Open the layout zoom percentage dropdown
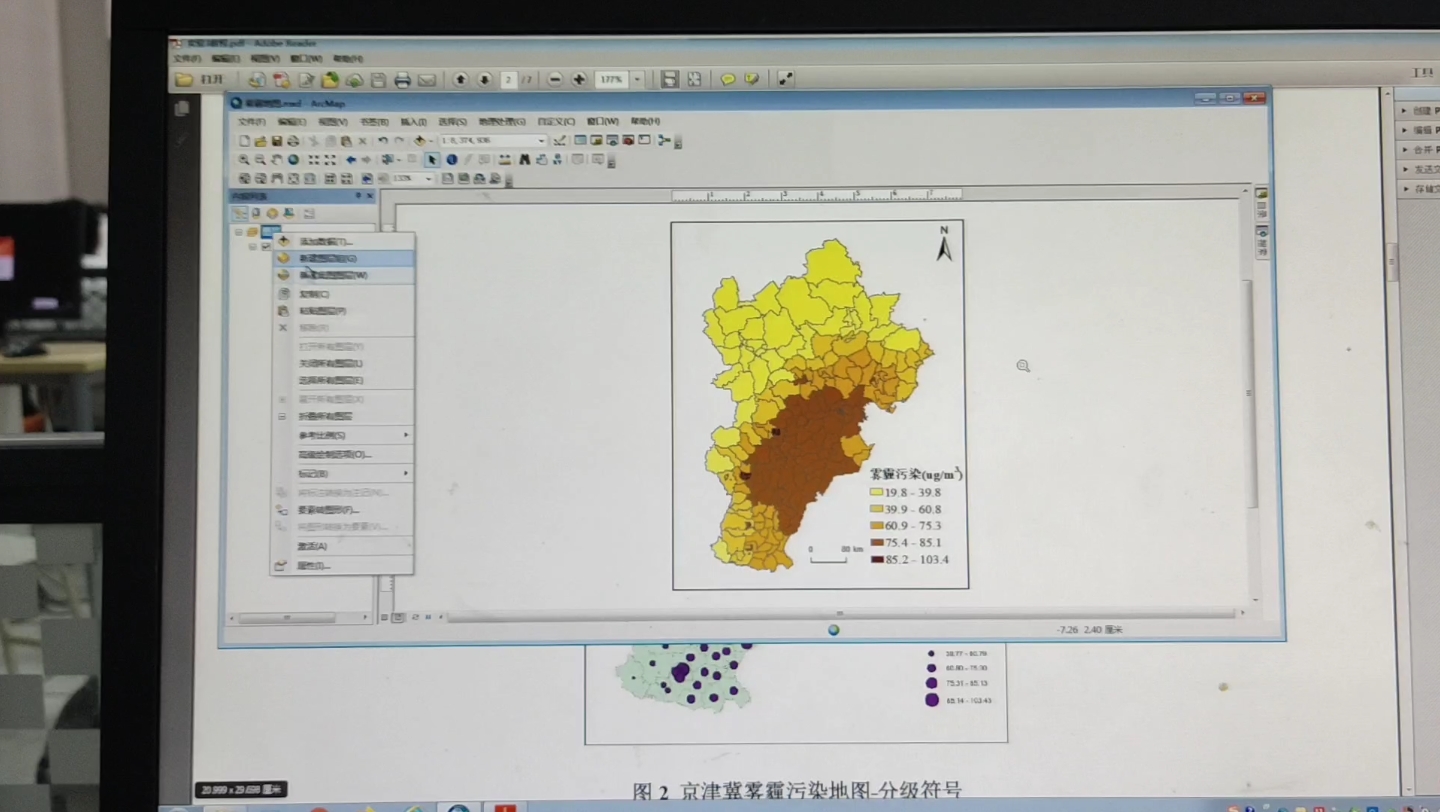The image size is (1440, 812). coord(427,178)
